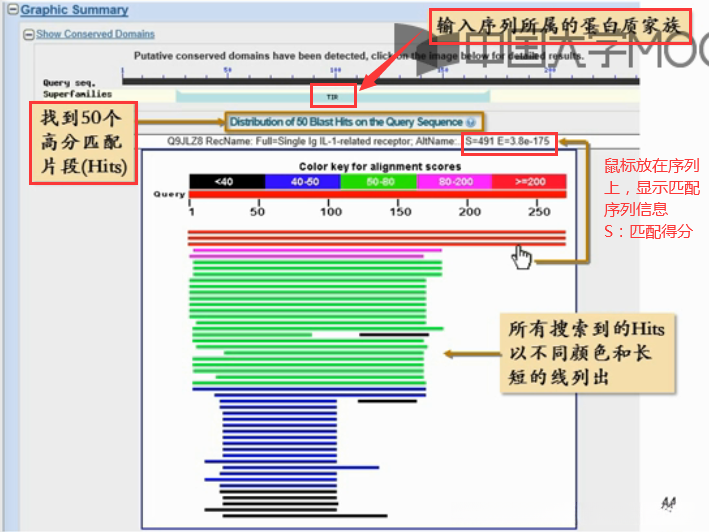The image size is (709, 532).
Task: Click the Query seq. black bar
Action: click(x=380, y=81)
